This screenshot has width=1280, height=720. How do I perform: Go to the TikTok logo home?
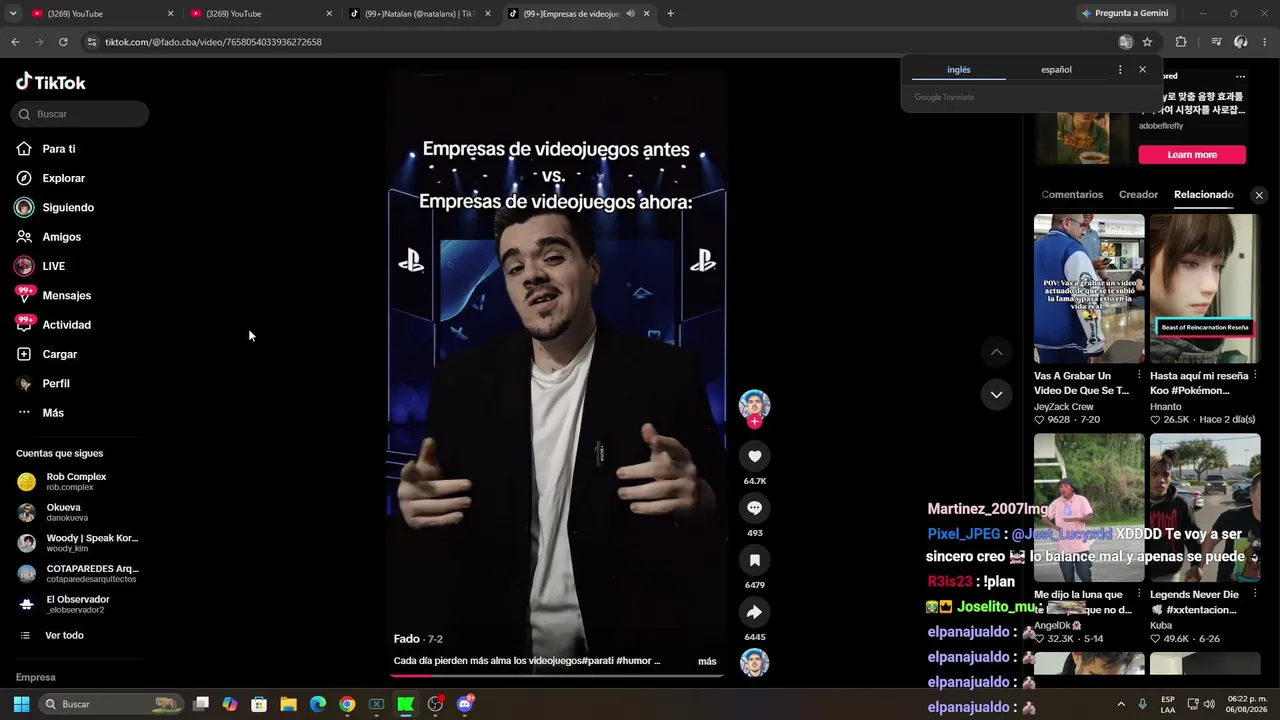click(x=51, y=82)
